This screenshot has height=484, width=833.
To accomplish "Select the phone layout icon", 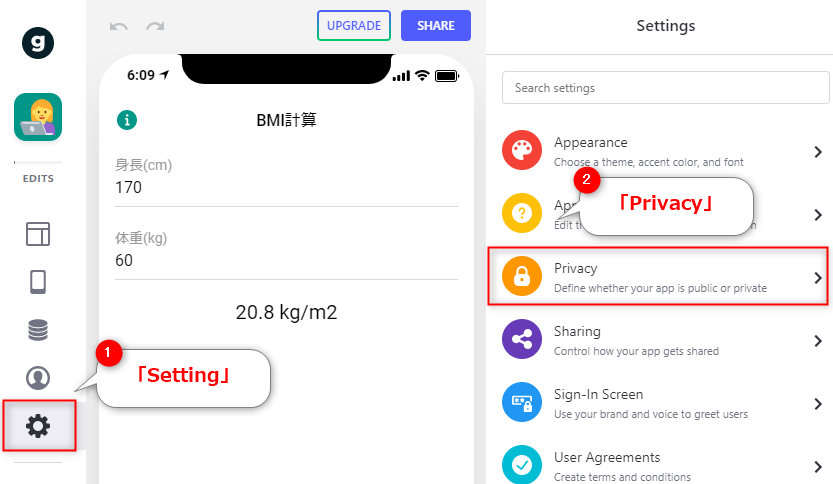I will [x=38, y=282].
